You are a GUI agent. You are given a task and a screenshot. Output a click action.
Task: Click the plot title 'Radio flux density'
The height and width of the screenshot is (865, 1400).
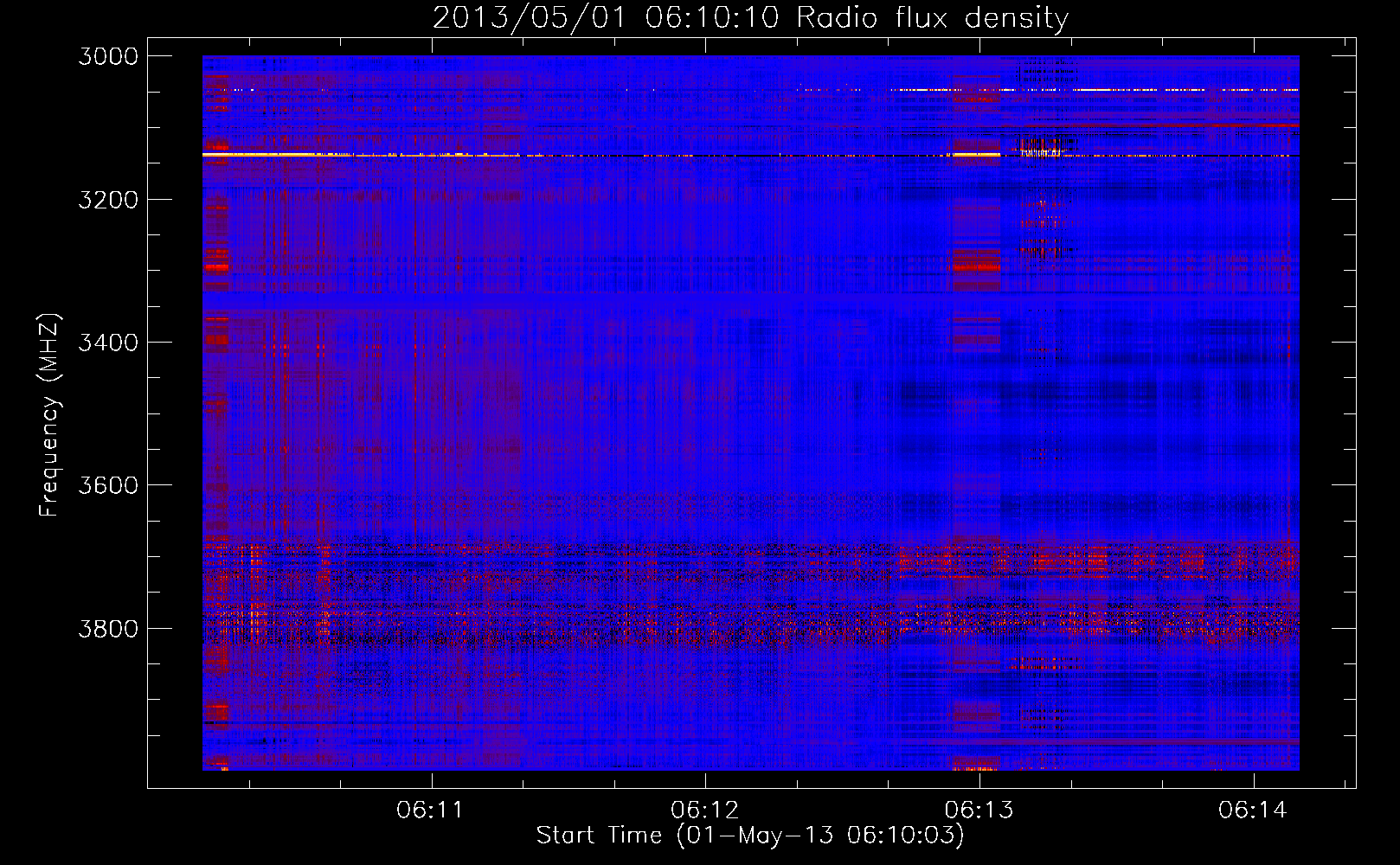(932, 17)
